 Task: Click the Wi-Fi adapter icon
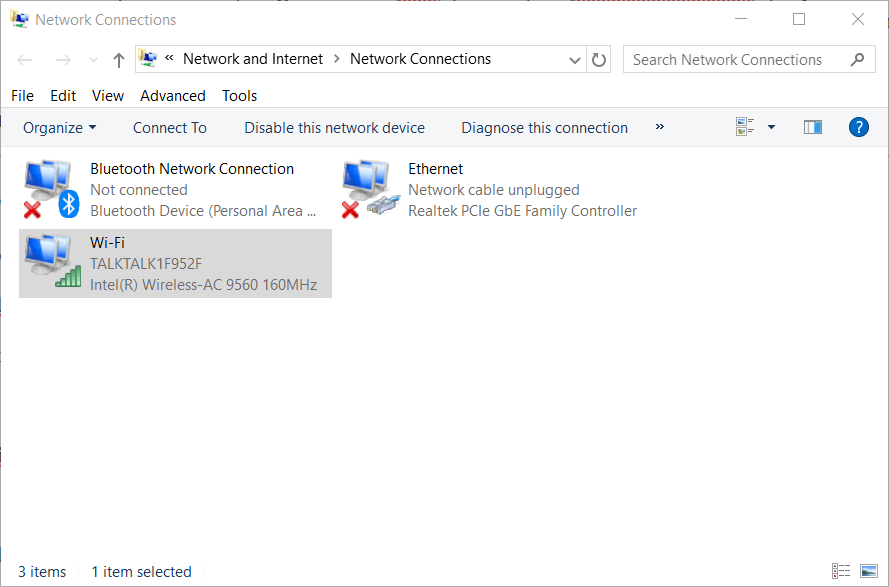pos(50,263)
